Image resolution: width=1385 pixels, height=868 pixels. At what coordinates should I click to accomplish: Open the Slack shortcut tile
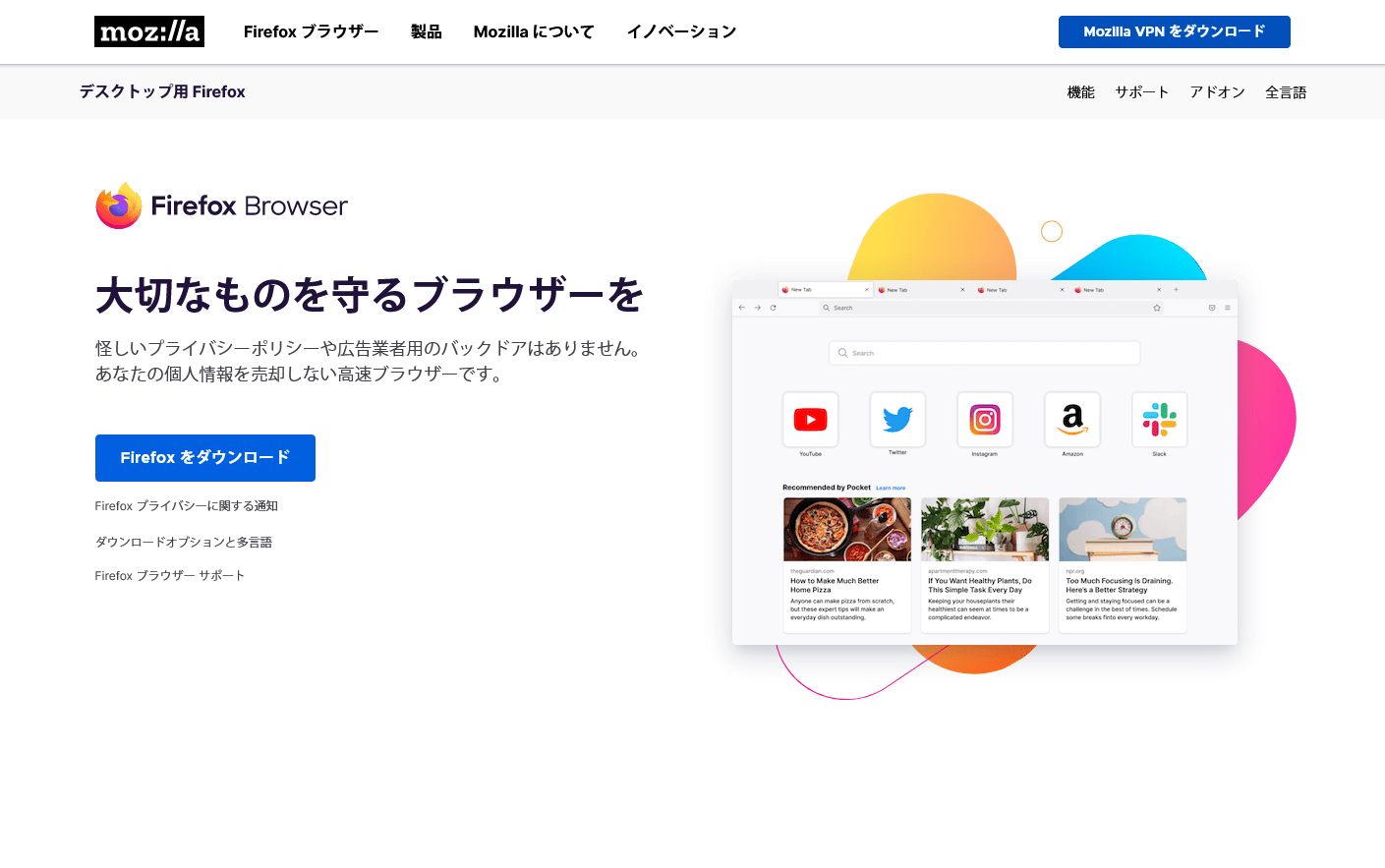(x=1159, y=421)
